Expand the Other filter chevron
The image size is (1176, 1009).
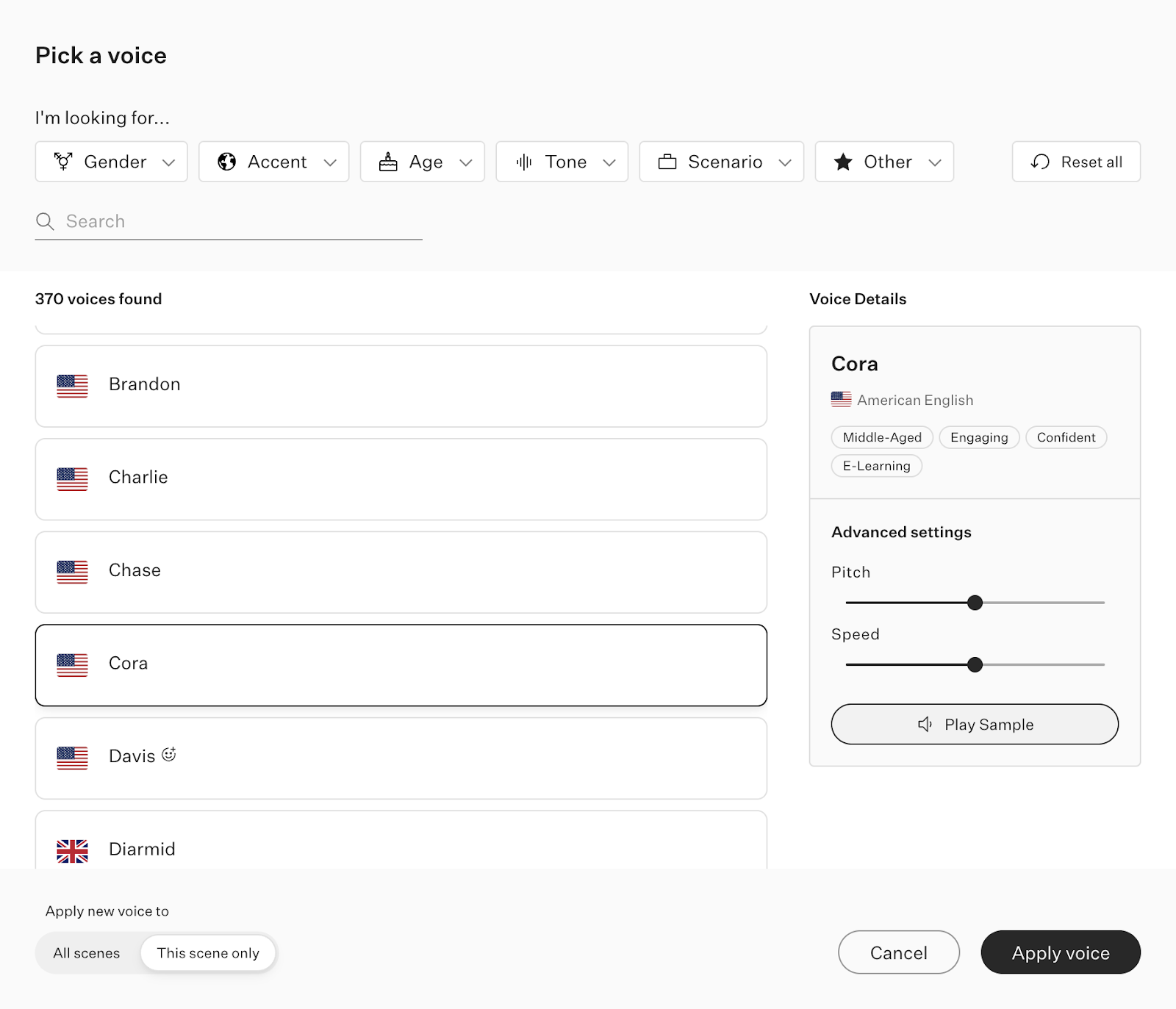935,162
